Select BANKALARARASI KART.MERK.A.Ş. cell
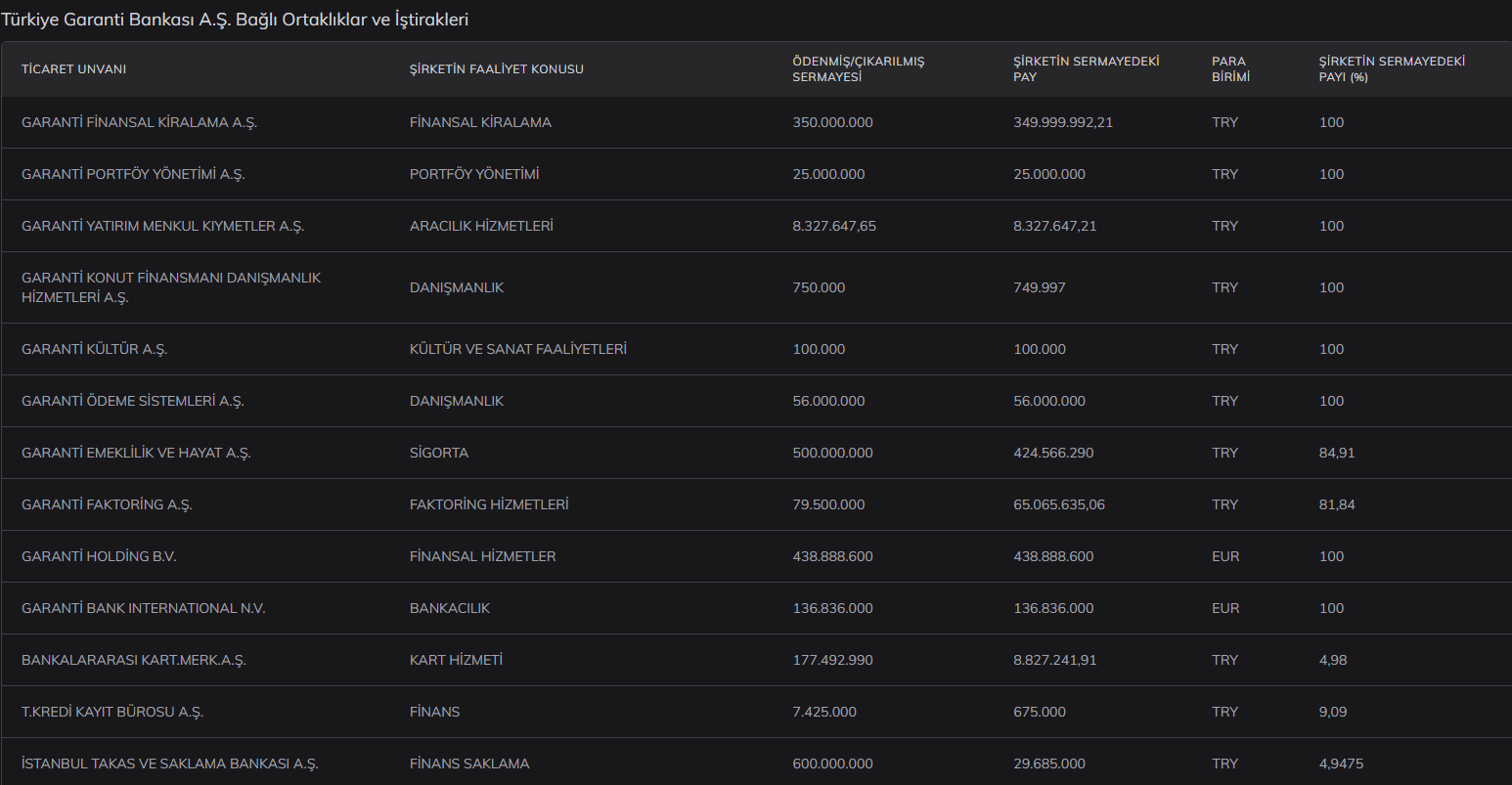 pyautogui.click(x=134, y=660)
